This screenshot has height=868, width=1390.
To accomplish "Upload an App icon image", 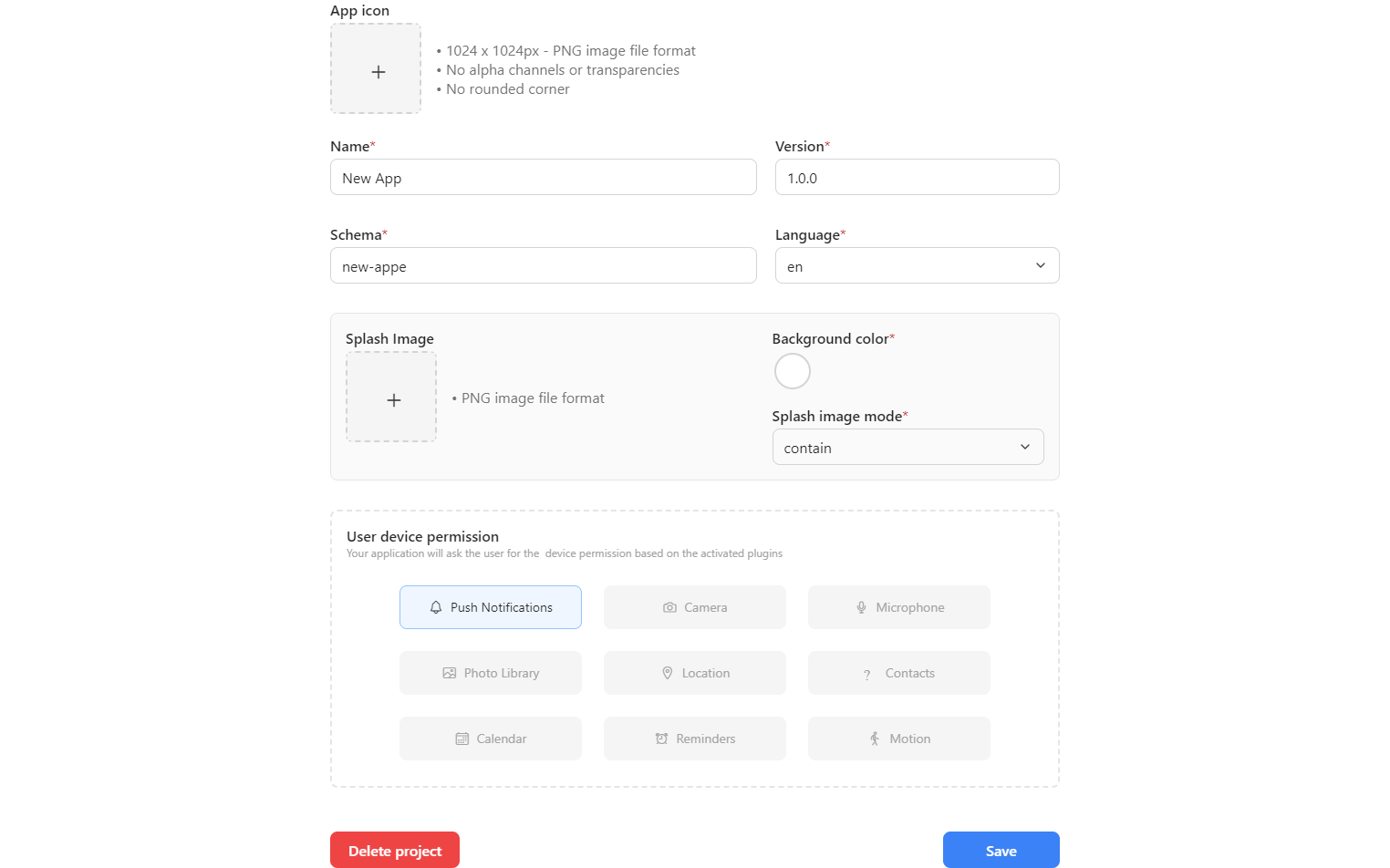I will 376,69.
